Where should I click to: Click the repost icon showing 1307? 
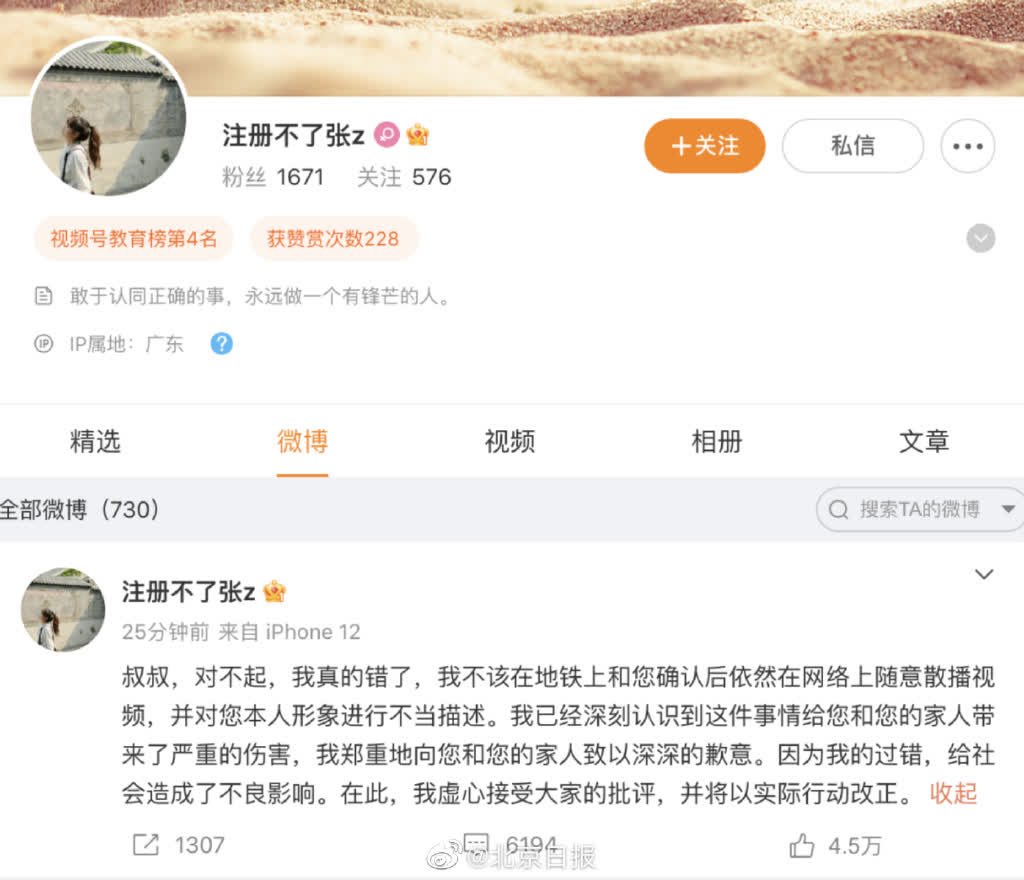(x=146, y=845)
